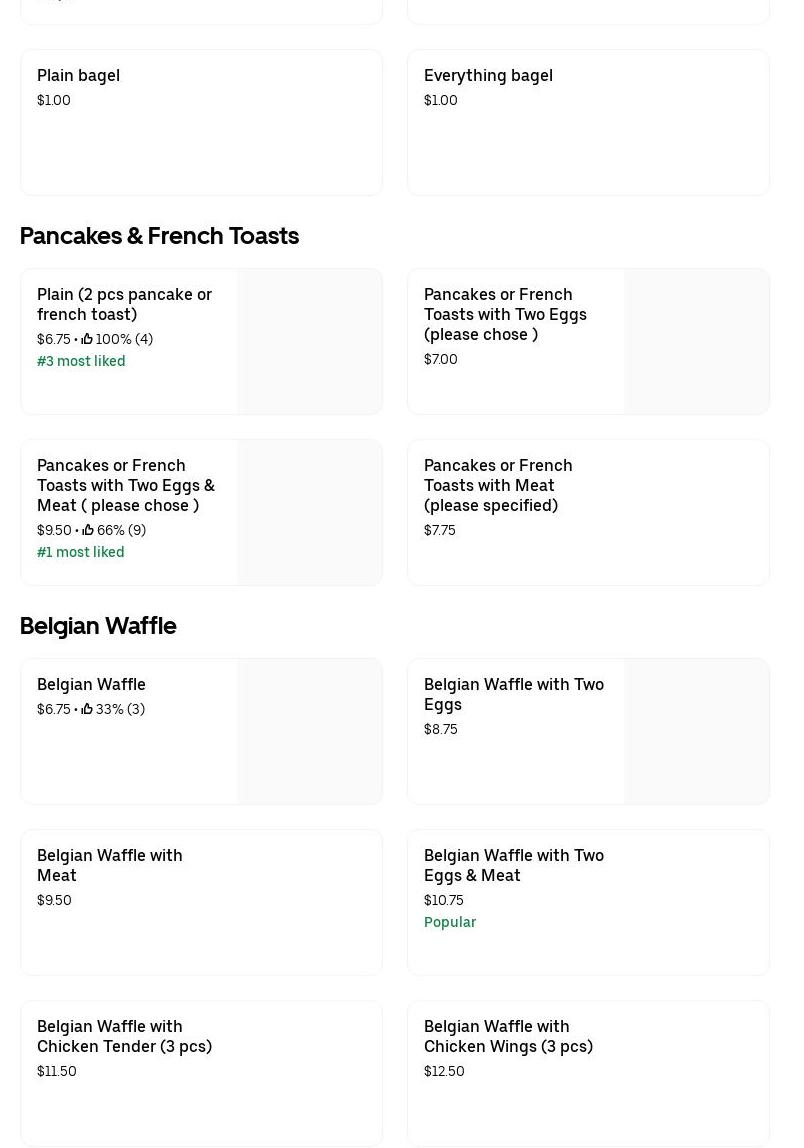This screenshot has height=1148, width=804.
Task: Click the Pancakes & French Toasts heading
Action: (159, 235)
